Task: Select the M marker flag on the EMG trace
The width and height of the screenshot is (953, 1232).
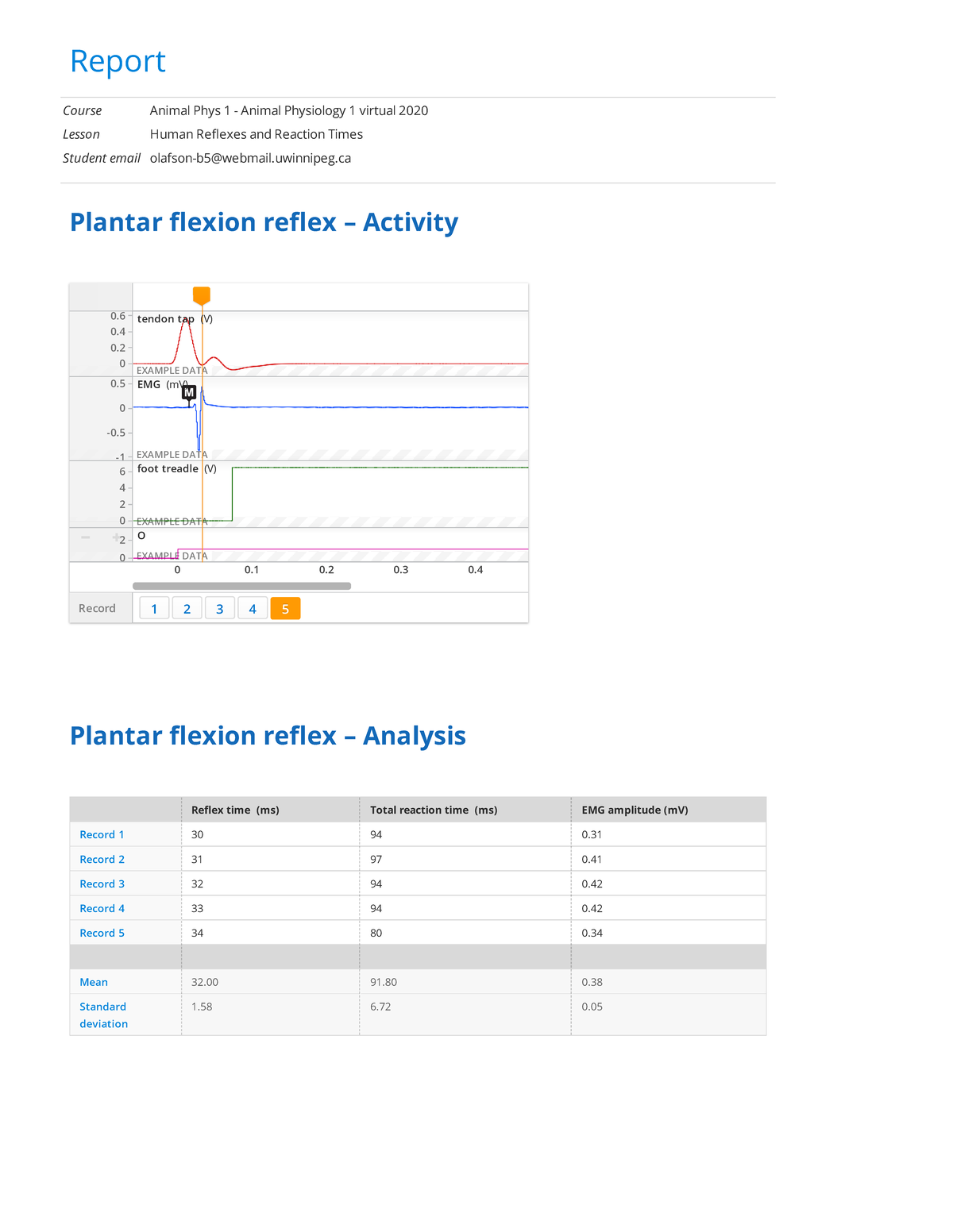Action: pos(189,392)
